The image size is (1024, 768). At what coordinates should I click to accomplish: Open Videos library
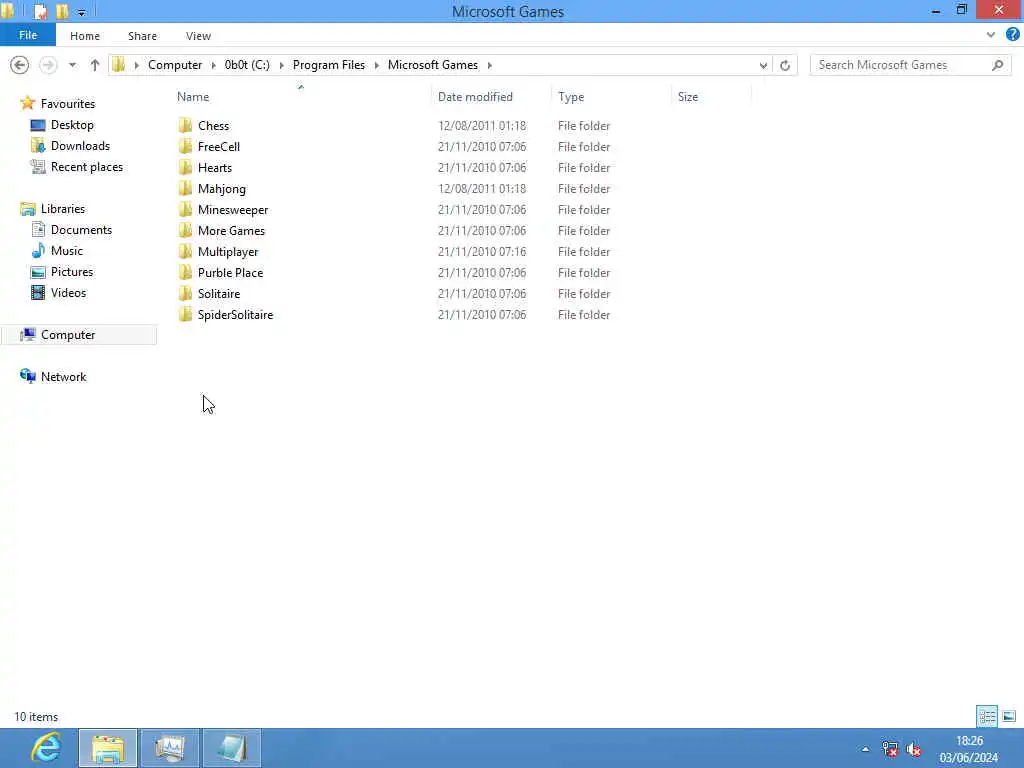pos(68,293)
